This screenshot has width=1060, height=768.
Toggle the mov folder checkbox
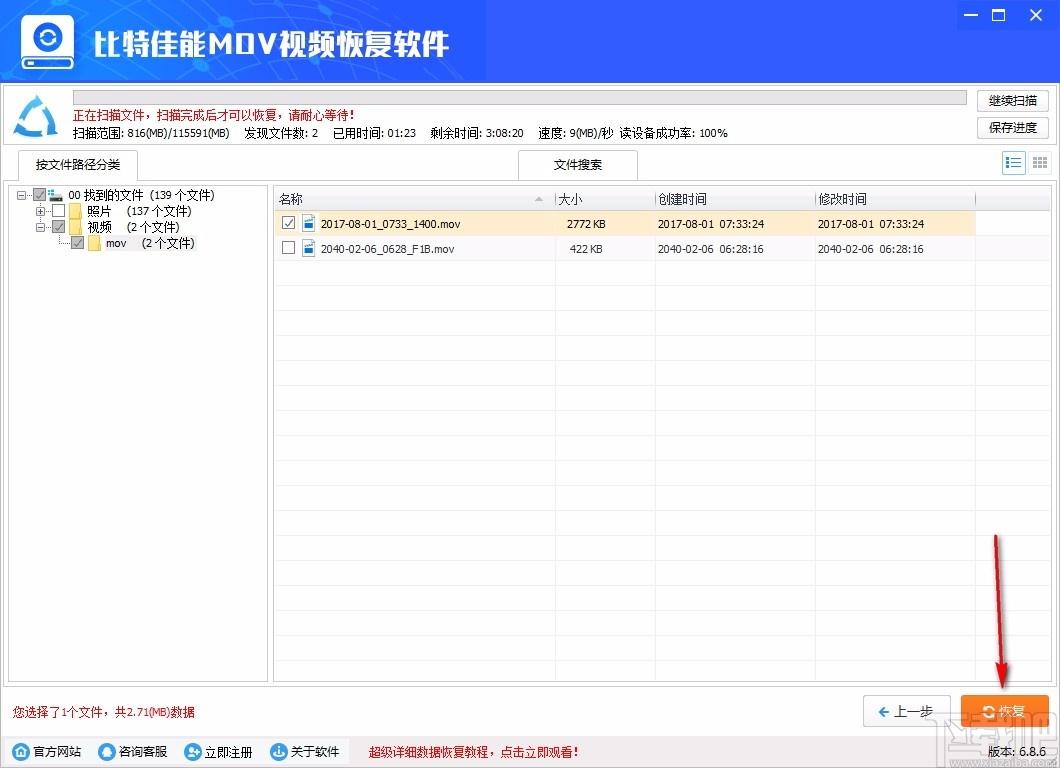coord(78,243)
